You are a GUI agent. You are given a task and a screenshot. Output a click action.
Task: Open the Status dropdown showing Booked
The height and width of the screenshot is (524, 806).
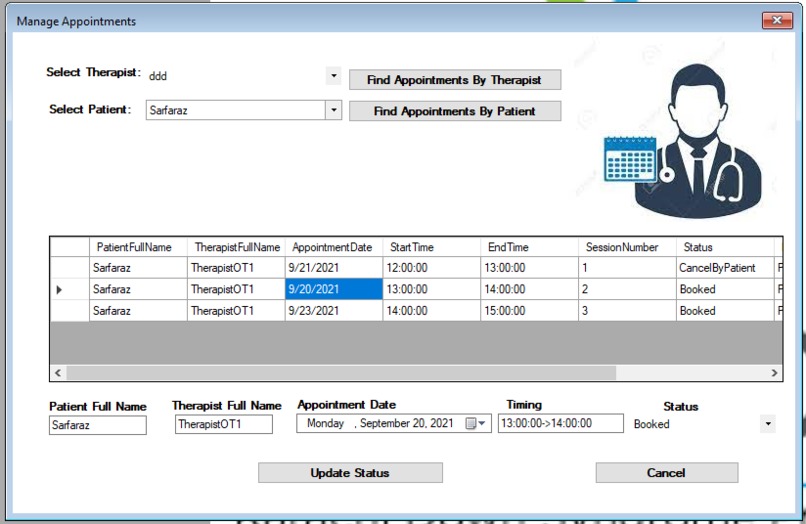tap(768, 424)
